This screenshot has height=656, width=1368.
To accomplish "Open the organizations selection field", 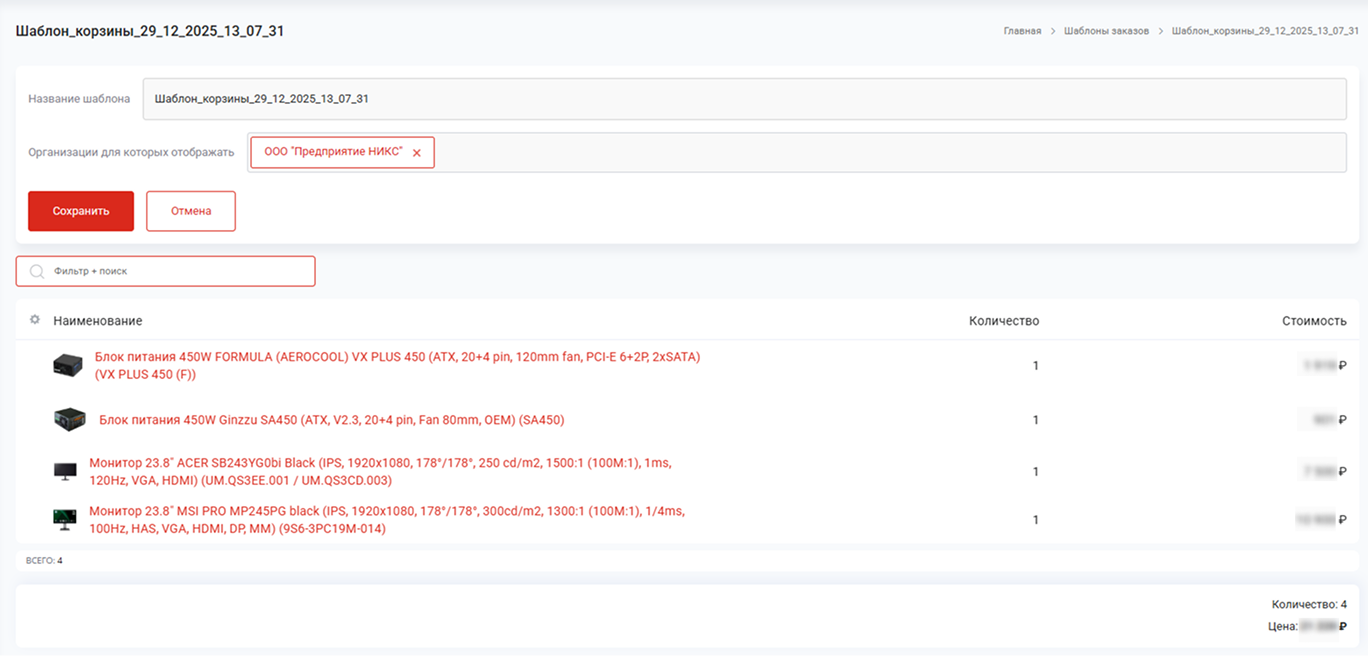I will tap(888, 152).
